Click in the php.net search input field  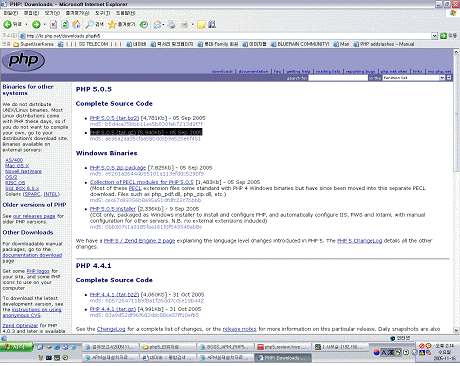coord(338,78)
